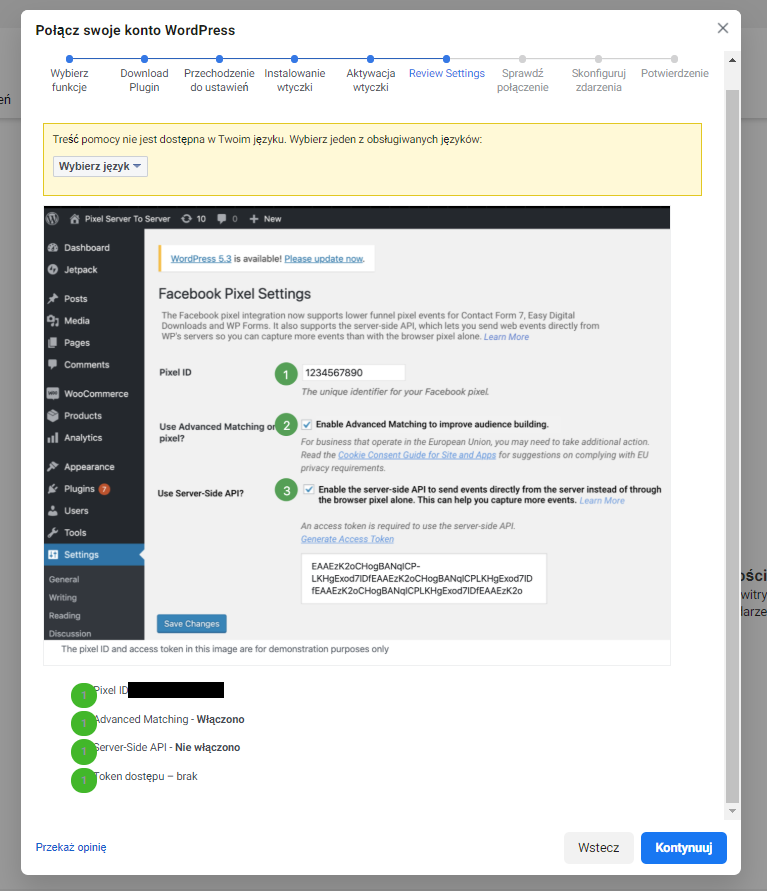The height and width of the screenshot is (891, 767).
Task: Select the Skonfiguruj zdarzenia step
Action: (x=598, y=74)
